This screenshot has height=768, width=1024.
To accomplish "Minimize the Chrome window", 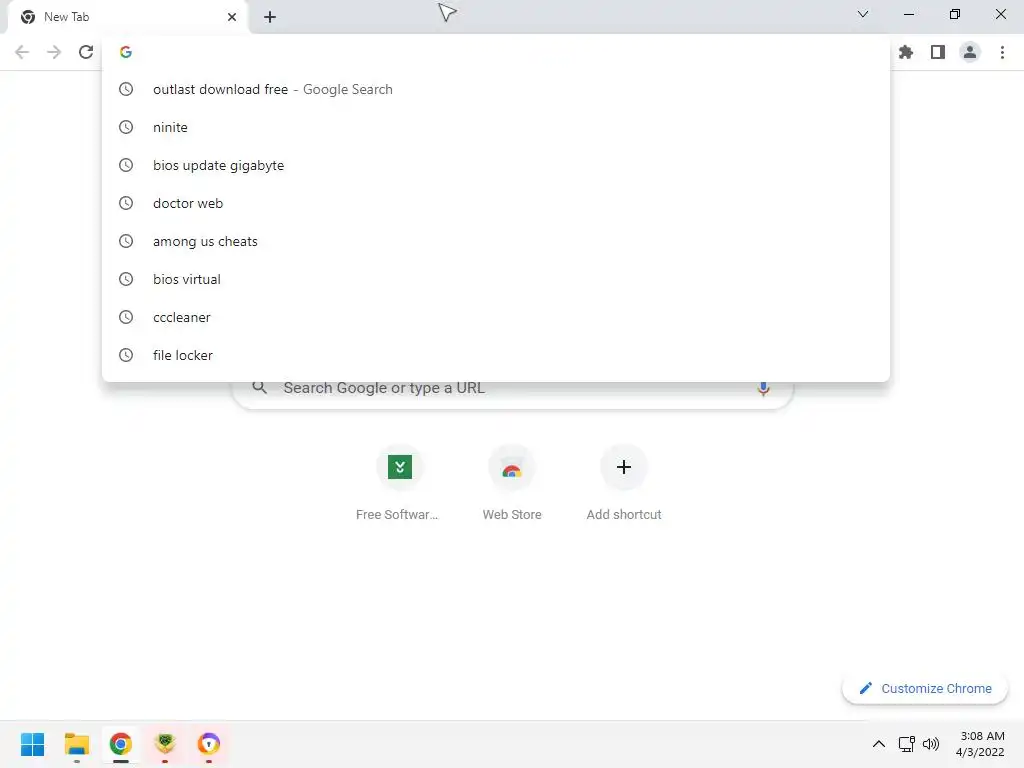I will click(909, 14).
